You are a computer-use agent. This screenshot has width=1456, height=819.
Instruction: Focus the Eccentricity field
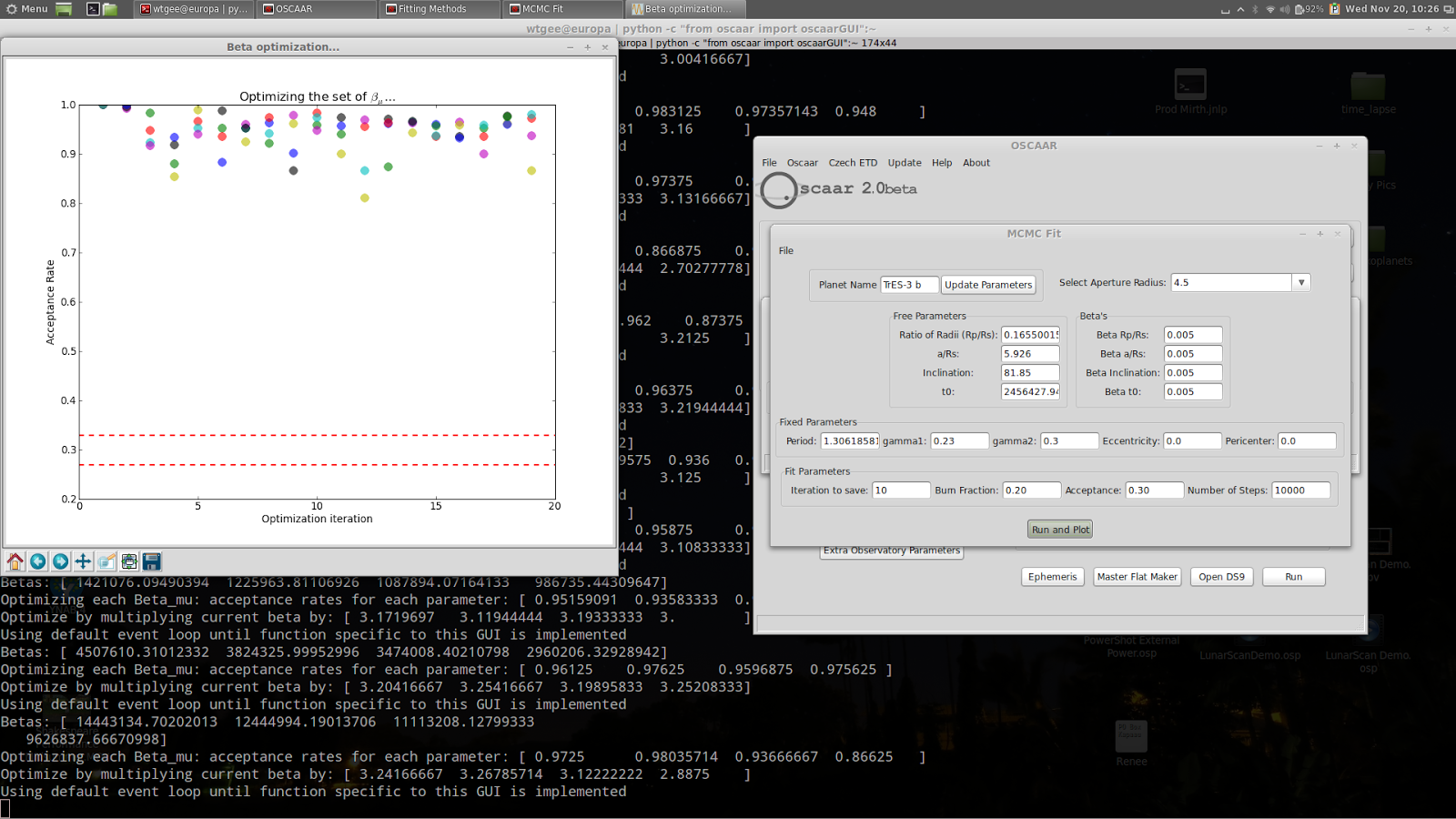click(1192, 441)
